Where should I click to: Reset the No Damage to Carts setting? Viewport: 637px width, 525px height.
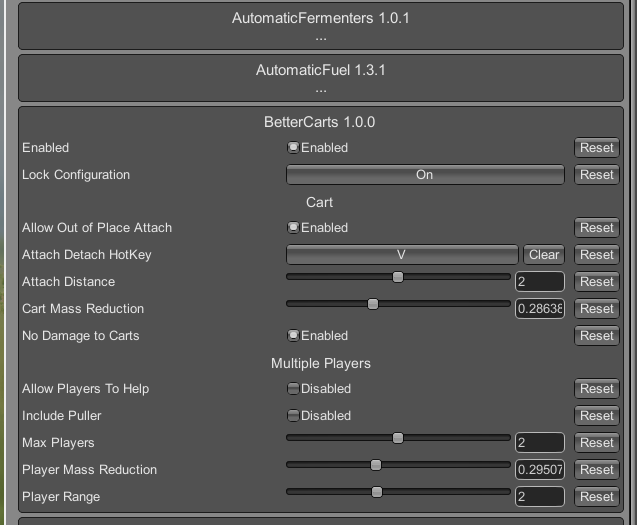click(x=596, y=335)
